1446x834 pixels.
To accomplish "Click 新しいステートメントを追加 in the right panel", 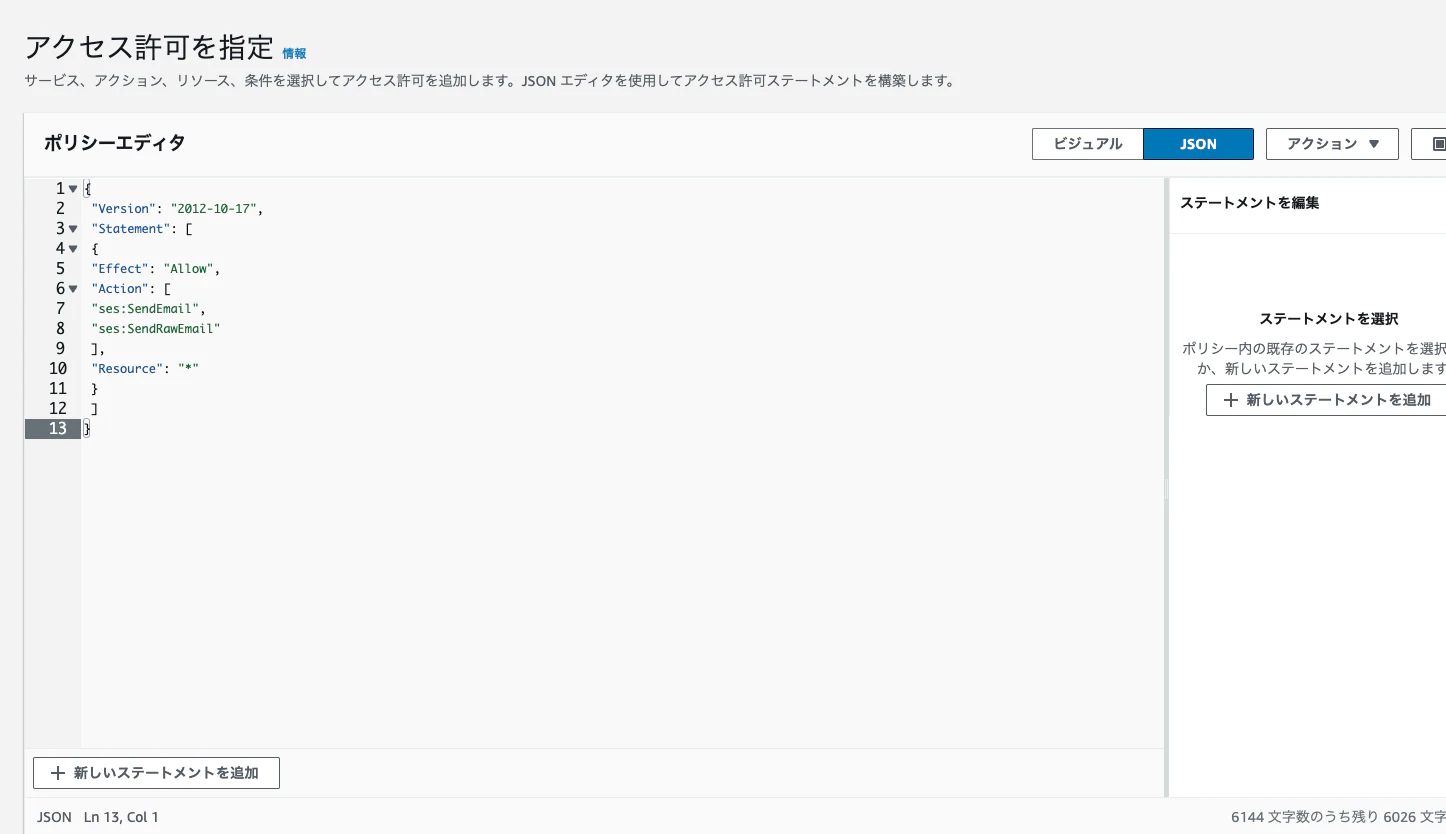I will click(1328, 400).
